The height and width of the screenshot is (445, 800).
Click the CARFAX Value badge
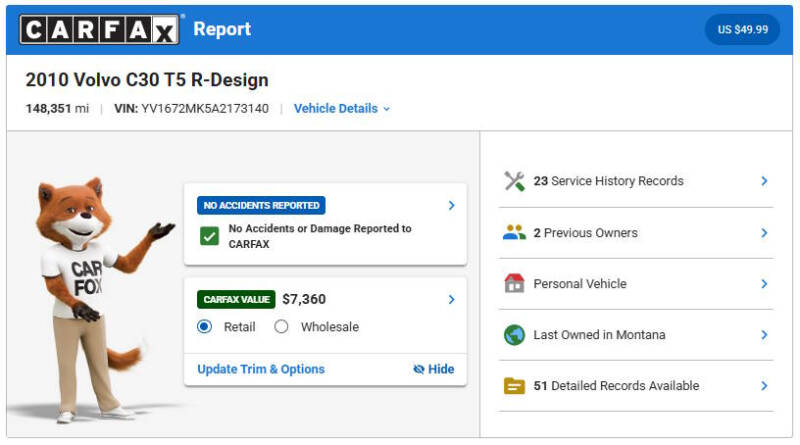236,300
